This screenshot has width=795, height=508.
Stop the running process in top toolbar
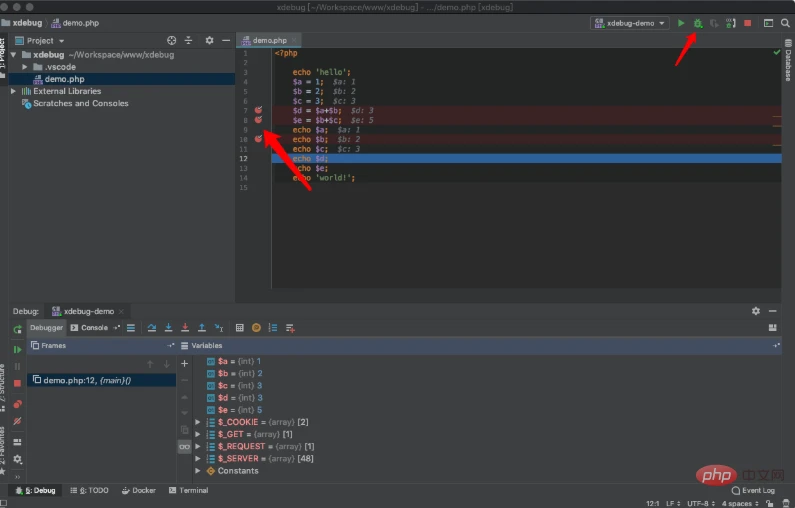(x=747, y=23)
